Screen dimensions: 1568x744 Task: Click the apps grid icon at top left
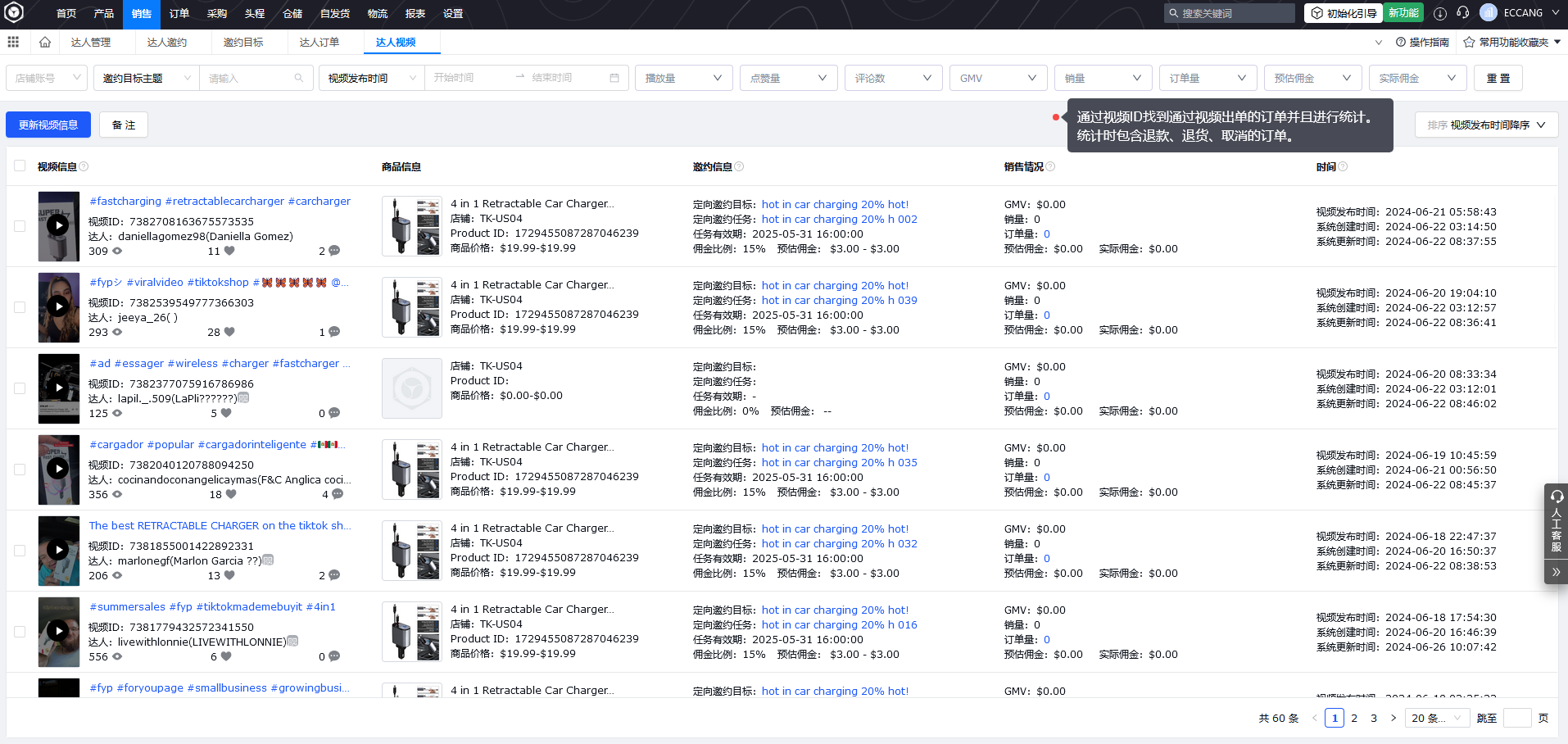[13, 42]
